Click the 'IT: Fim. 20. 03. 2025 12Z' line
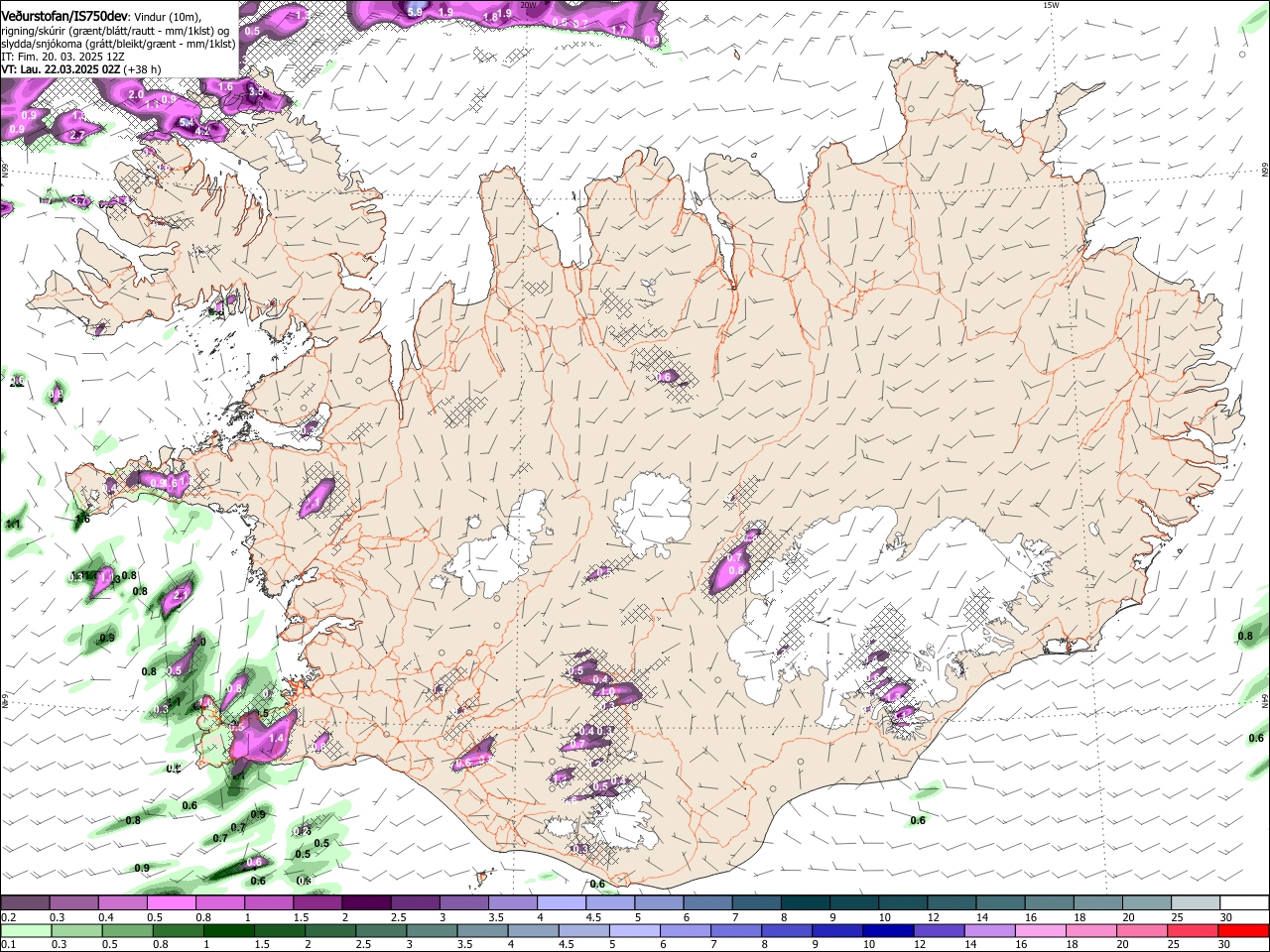This screenshot has width=1270, height=952. point(63,57)
